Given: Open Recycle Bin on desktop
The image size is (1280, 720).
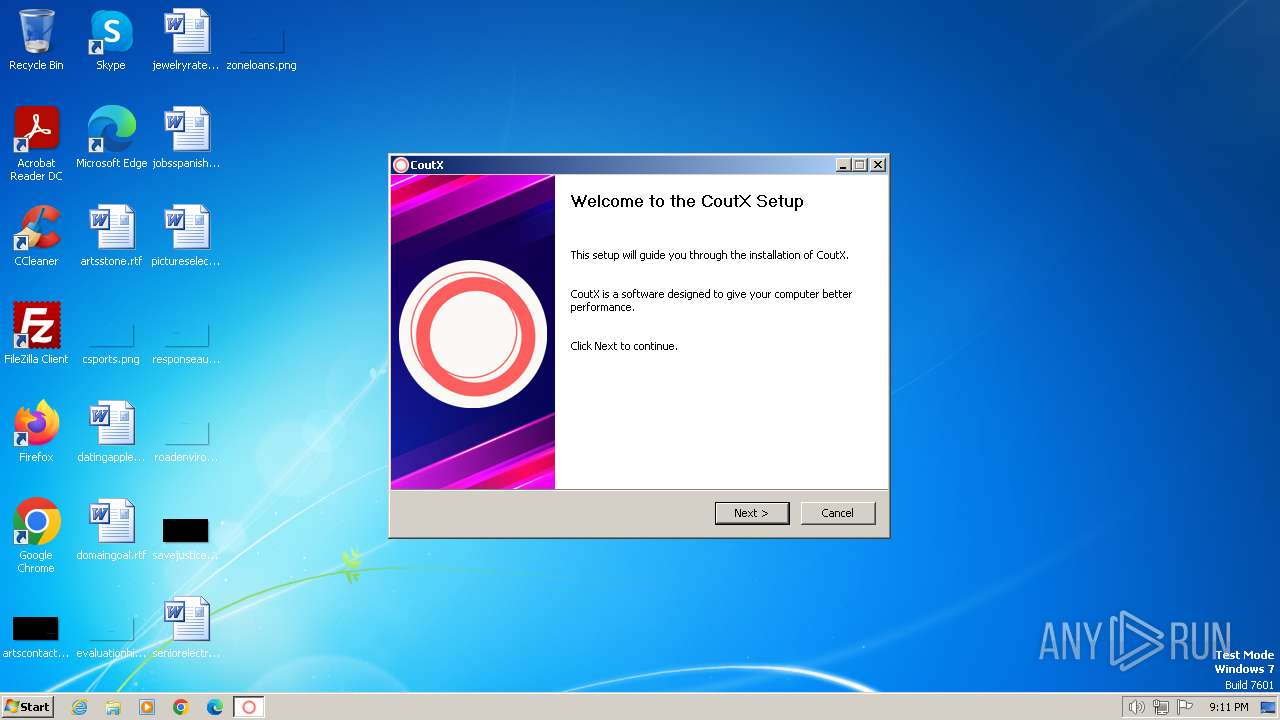Looking at the screenshot, I should 36,40.
